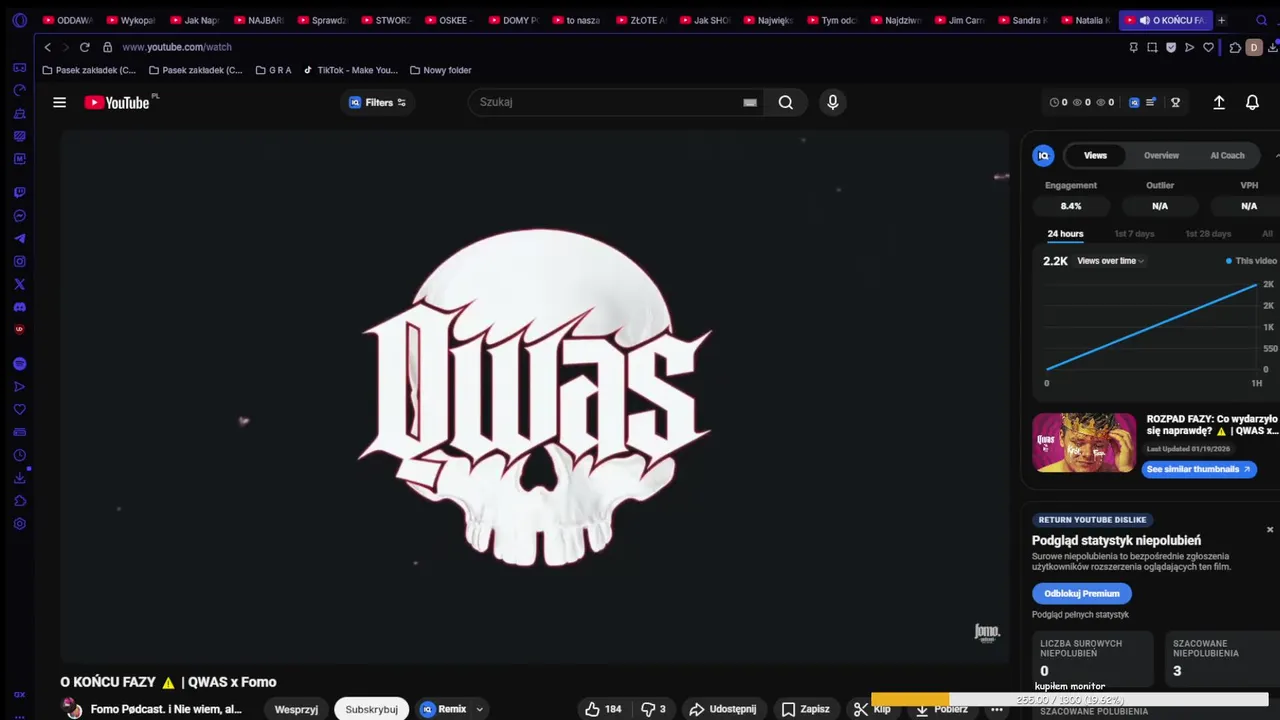Click the views line chart graph

(x=1152, y=327)
